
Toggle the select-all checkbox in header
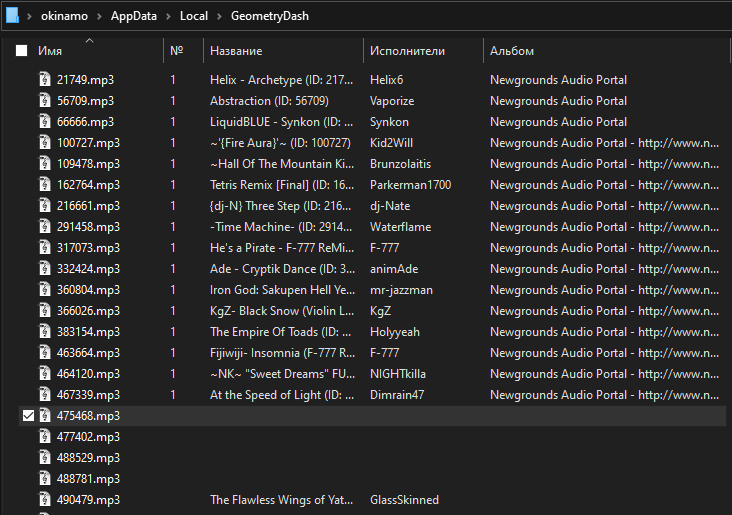point(21,50)
